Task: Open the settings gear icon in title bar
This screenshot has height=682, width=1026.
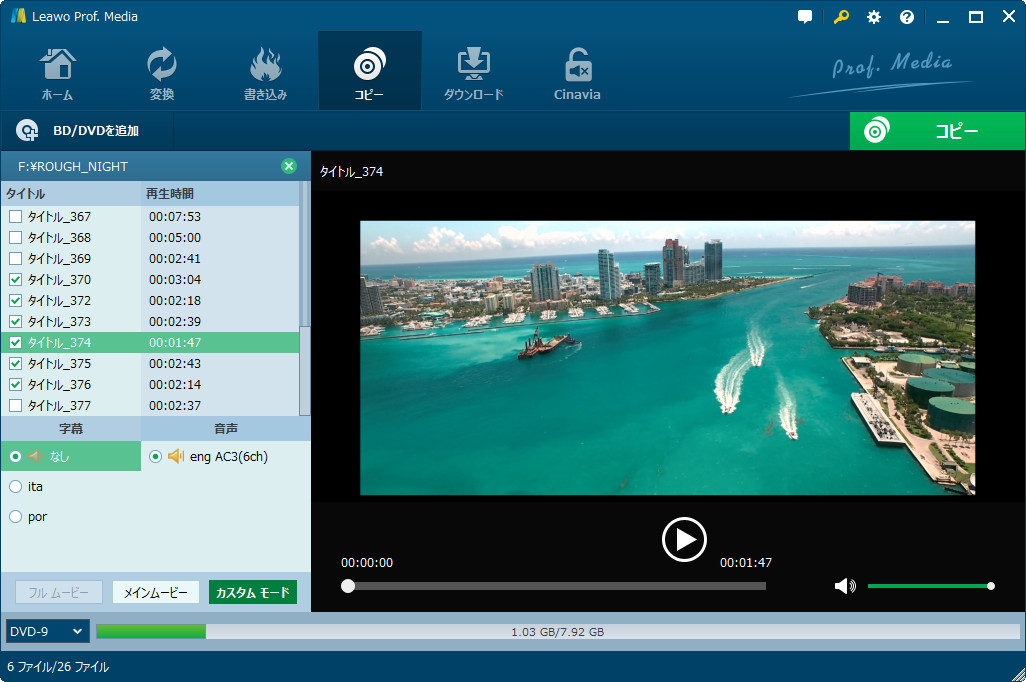Action: [x=874, y=17]
